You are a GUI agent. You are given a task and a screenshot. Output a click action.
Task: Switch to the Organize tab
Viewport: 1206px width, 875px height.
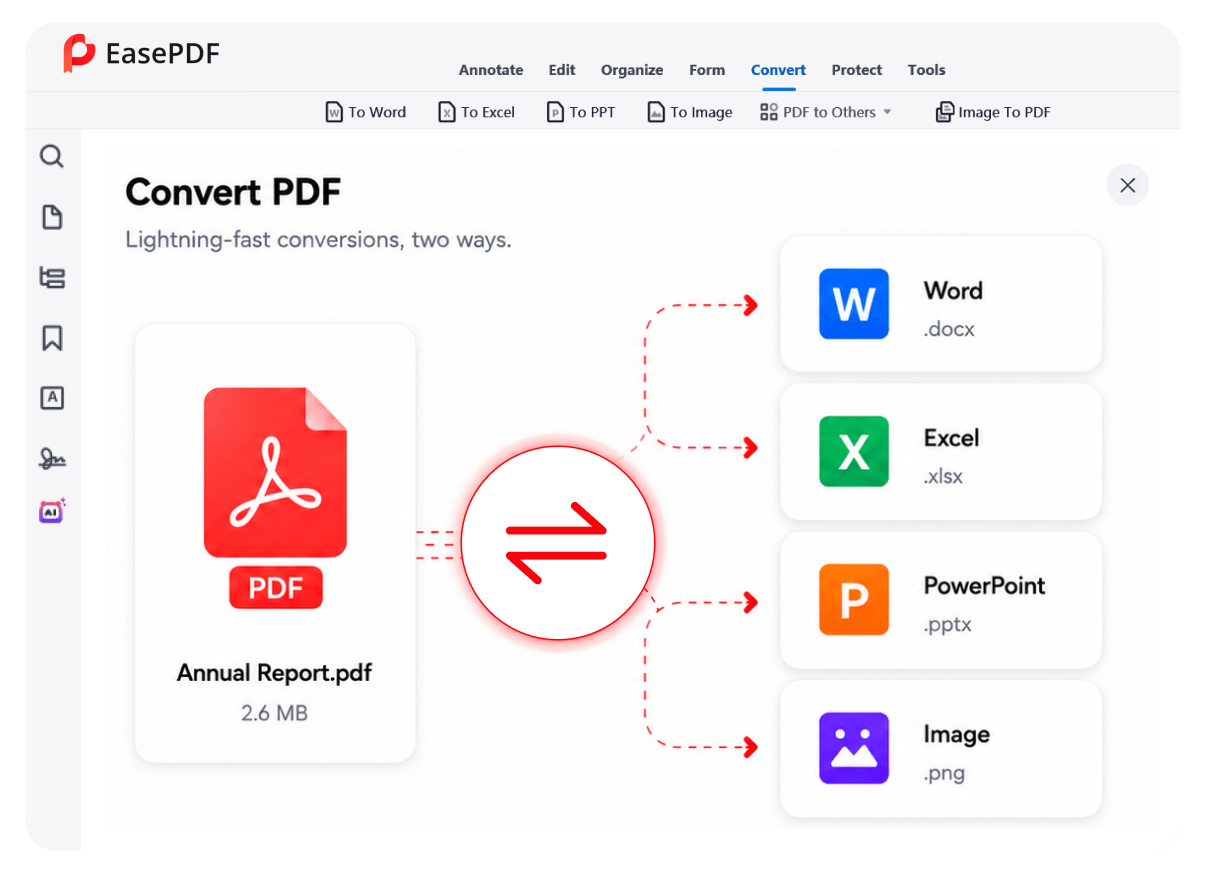click(632, 70)
